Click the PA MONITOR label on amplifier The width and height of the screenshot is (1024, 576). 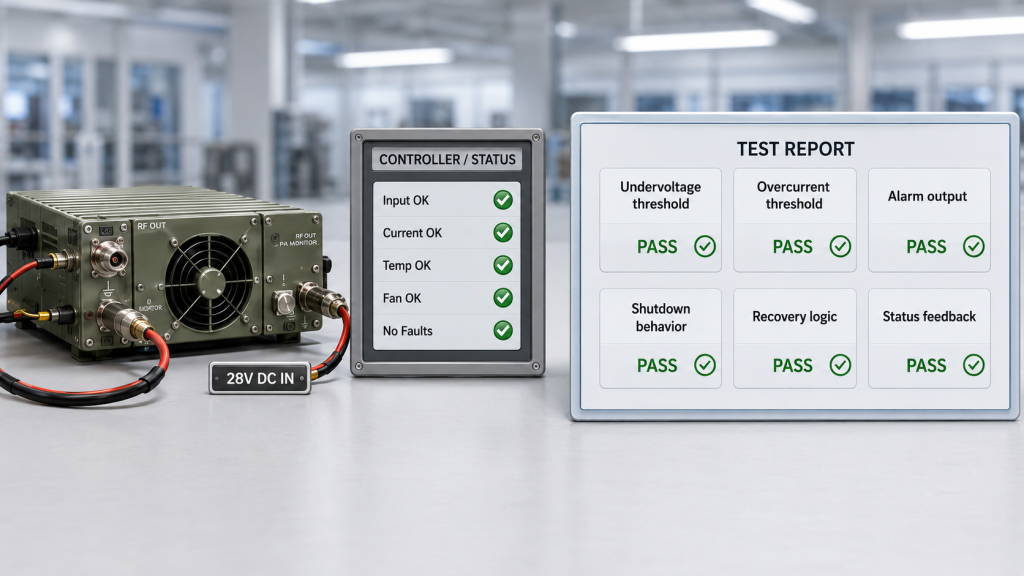pos(299,243)
